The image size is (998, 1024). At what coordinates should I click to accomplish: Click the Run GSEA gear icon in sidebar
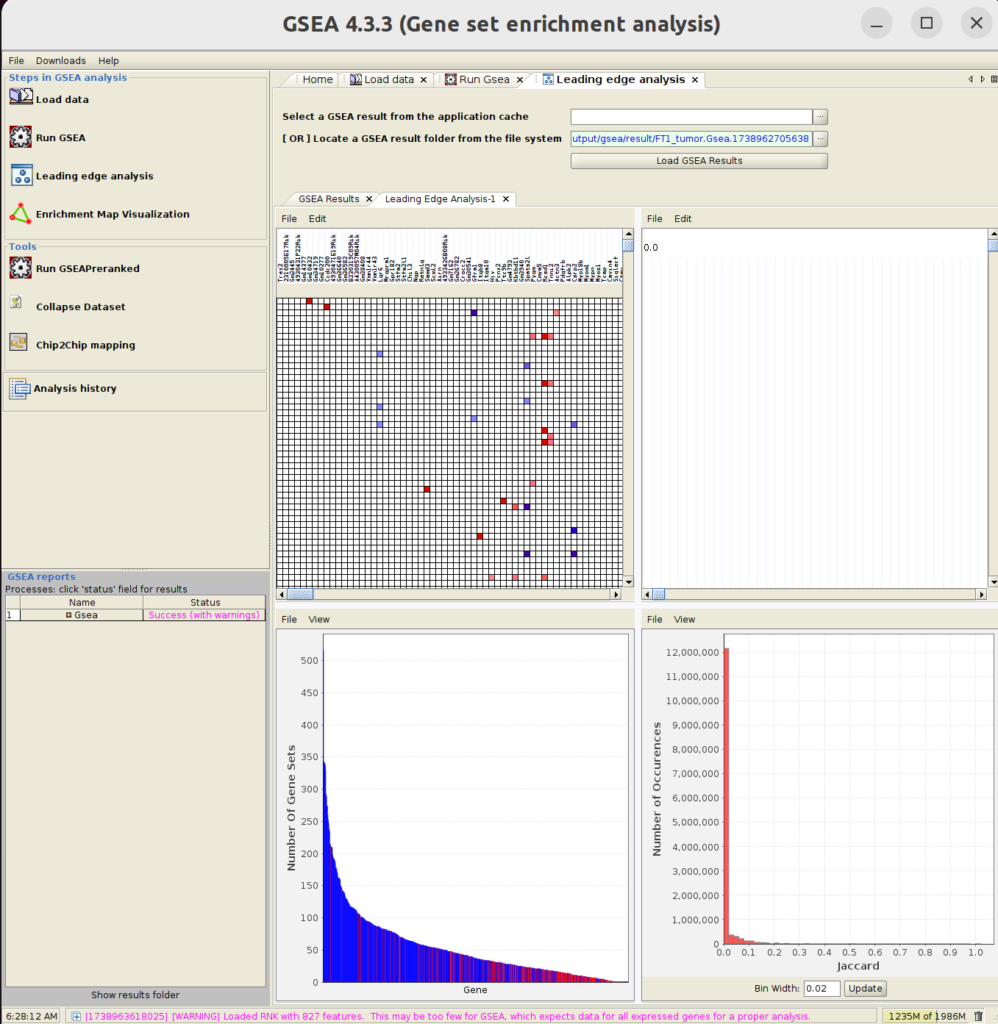point(20,137)
